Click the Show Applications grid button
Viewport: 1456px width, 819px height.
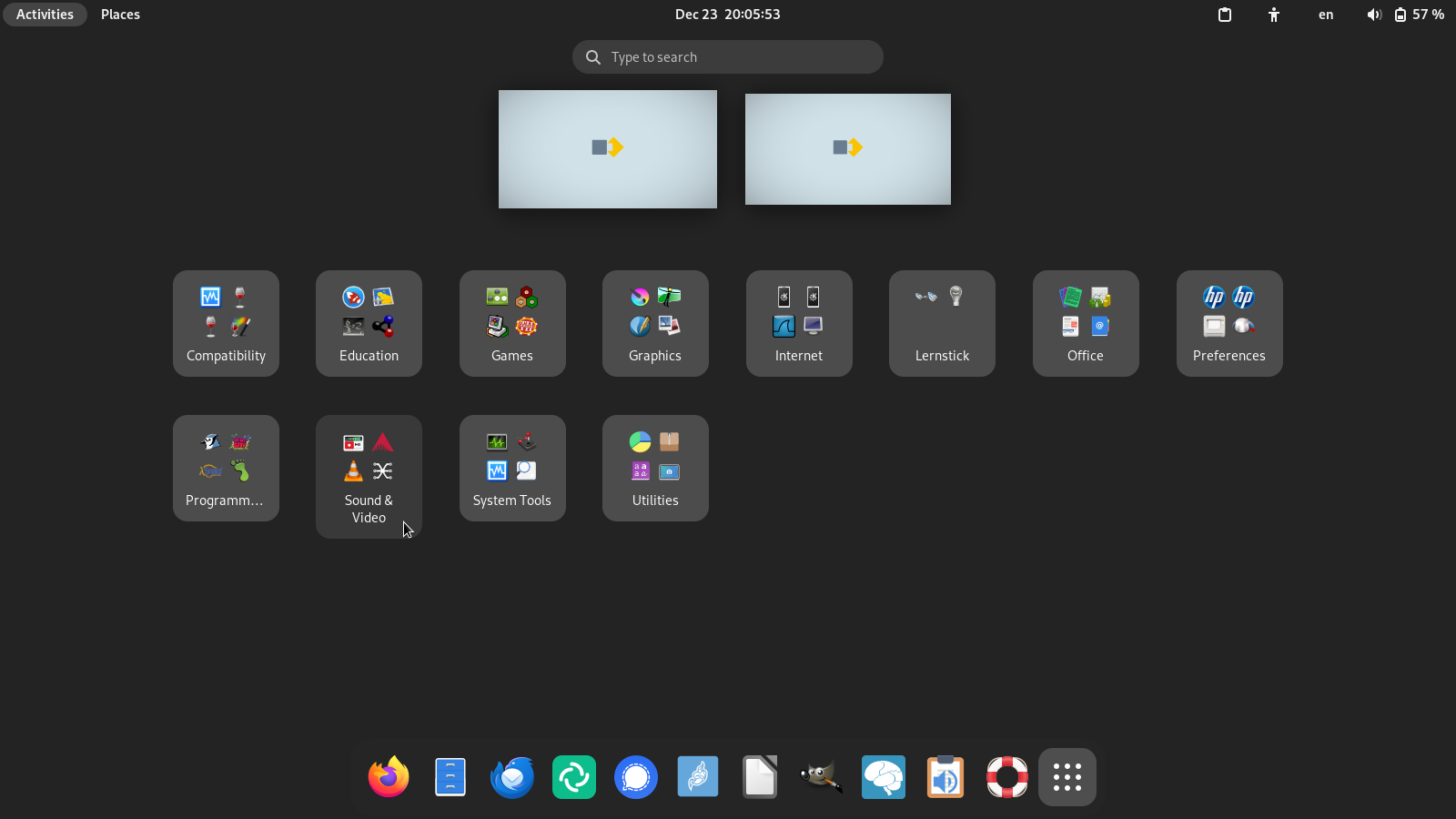(1067, 777)
